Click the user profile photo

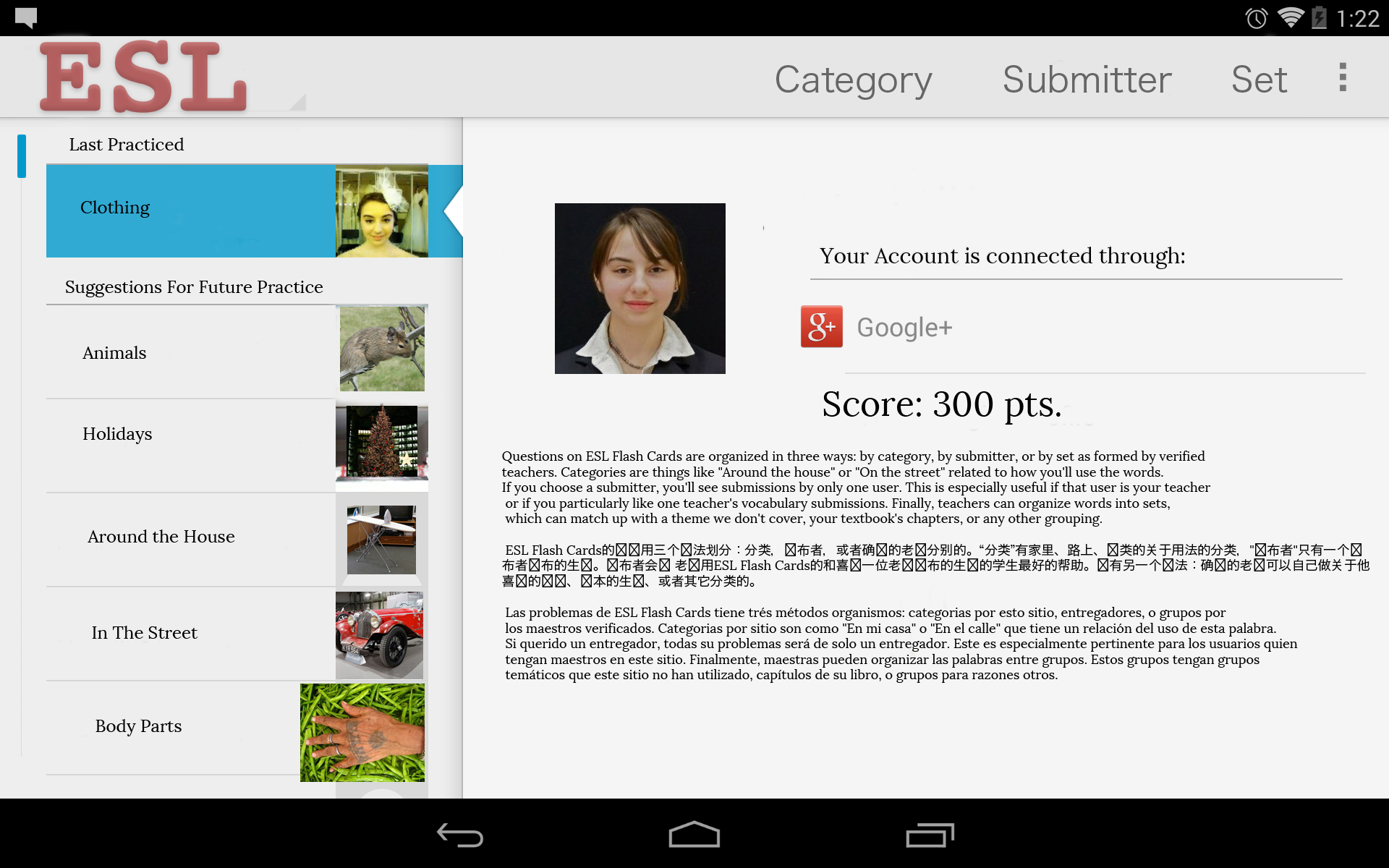(640, 289)
